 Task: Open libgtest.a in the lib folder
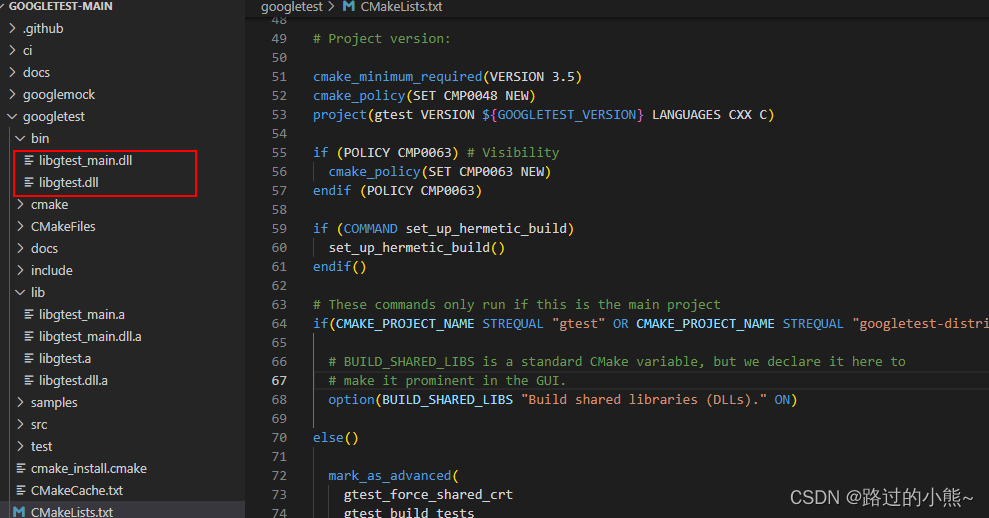[x=65, y=358]
